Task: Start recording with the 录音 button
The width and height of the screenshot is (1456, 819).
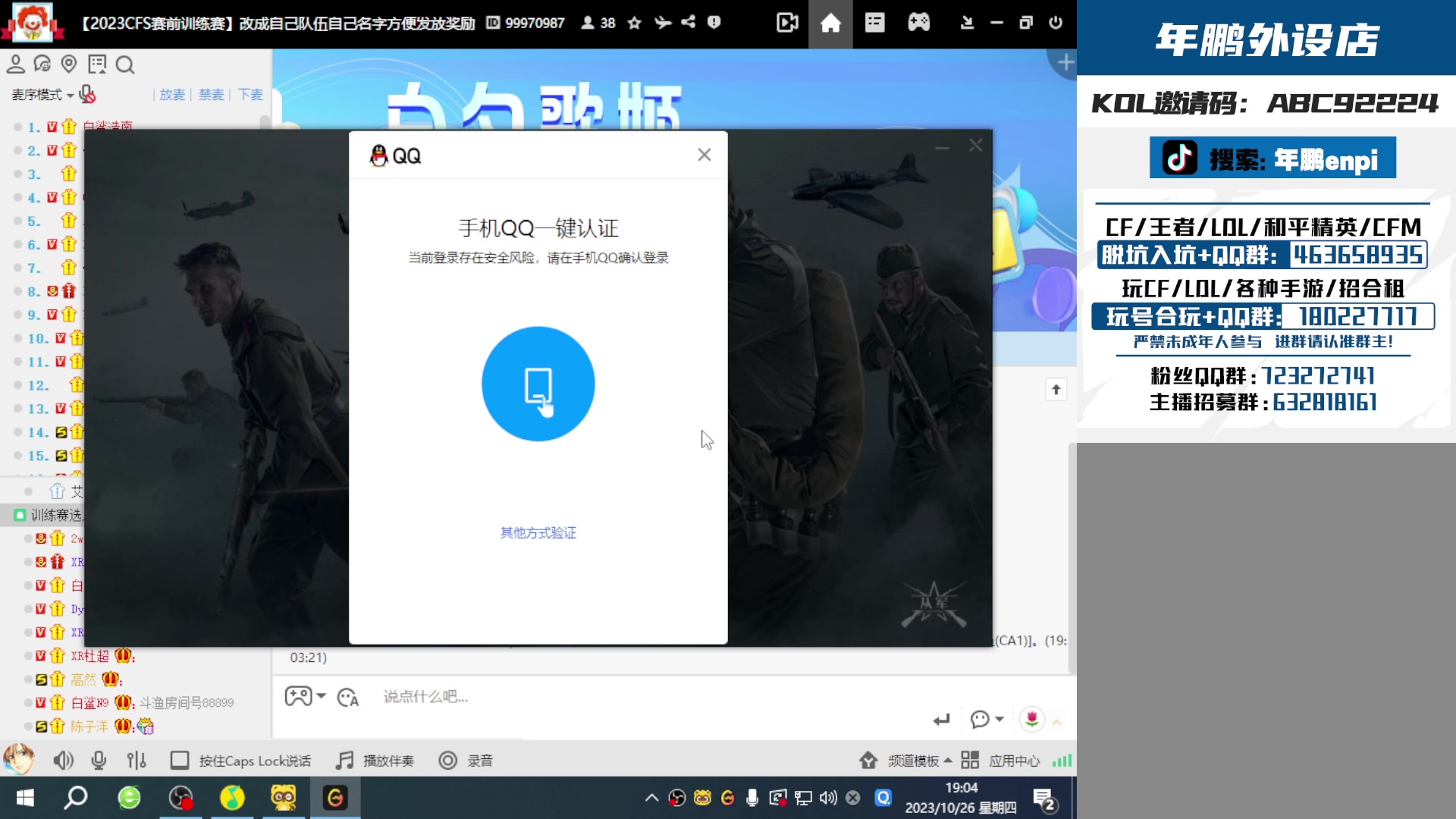Action: point(466,760)
